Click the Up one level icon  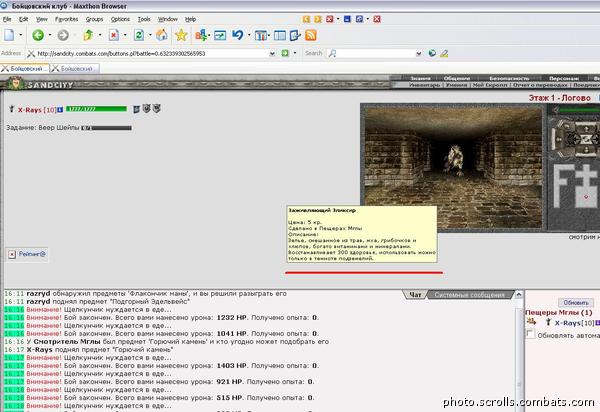click(88, 35)
